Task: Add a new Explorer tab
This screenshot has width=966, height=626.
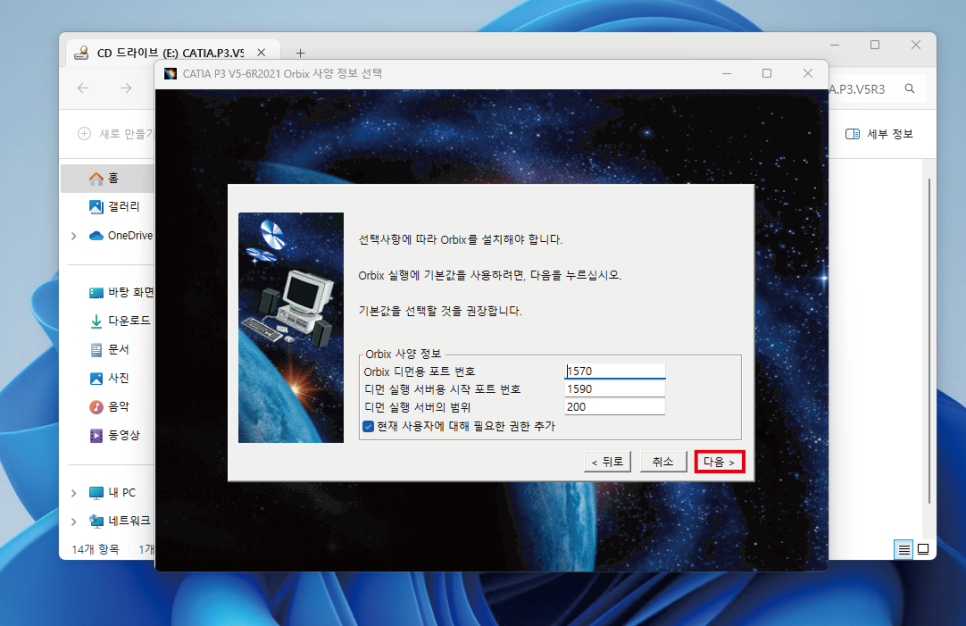Action: [300, 53]
